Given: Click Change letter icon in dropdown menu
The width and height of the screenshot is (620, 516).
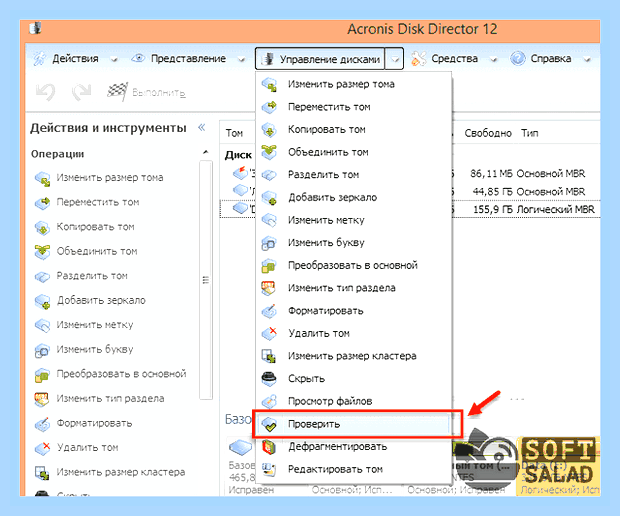Looking at the screenshot, I should tap(269, 243).
